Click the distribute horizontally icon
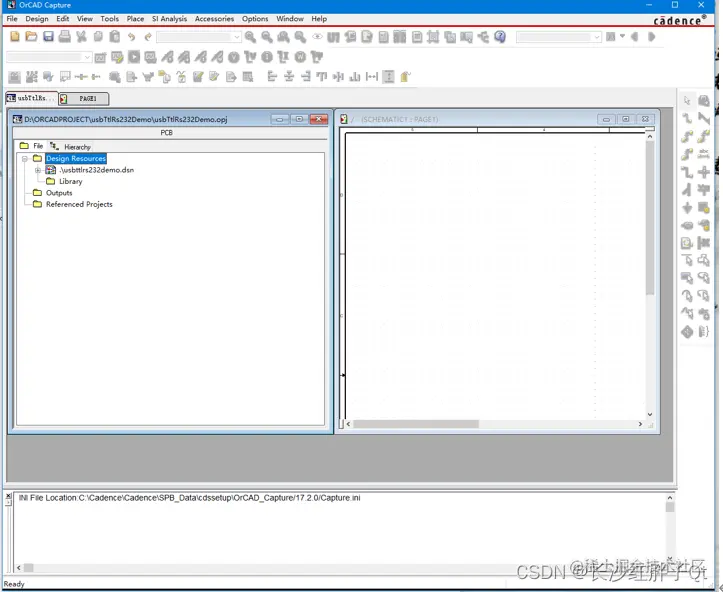 [372, 77]
